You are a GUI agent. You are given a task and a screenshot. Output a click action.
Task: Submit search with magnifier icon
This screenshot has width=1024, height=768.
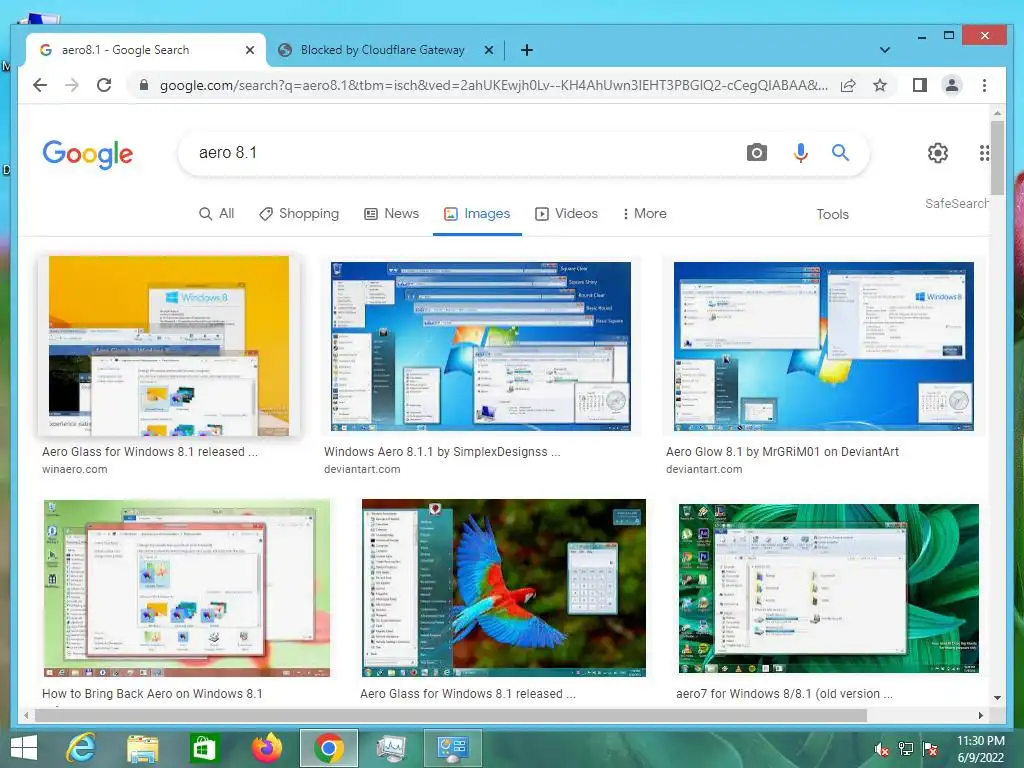(840, 153)
